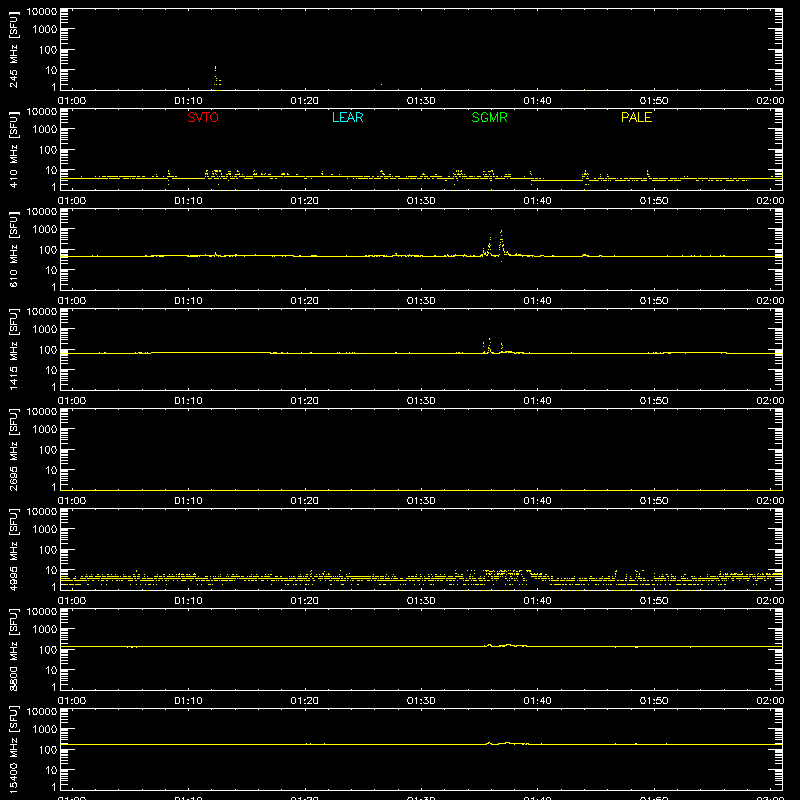Click the 10 y-axis value on 1415 MHz panel
This screenshot has height=800, width=800.
[51, 370]
